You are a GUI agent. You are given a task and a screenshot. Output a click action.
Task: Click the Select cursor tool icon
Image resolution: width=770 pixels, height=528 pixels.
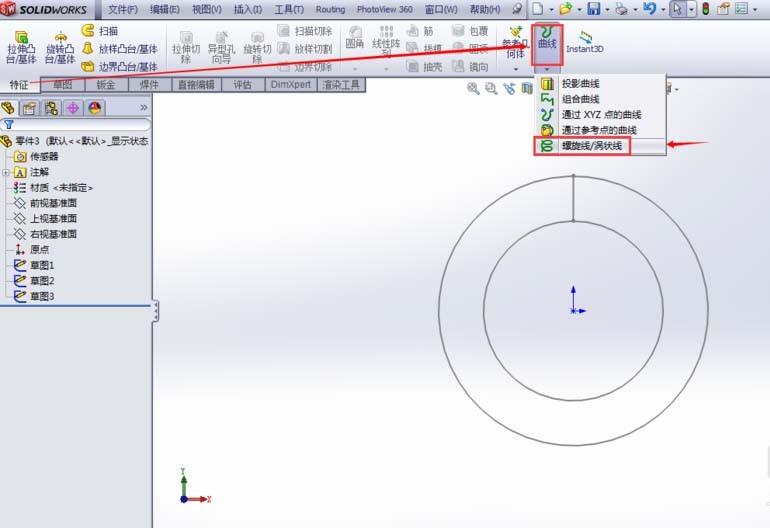pyautogui.click(x=678, y=8)
